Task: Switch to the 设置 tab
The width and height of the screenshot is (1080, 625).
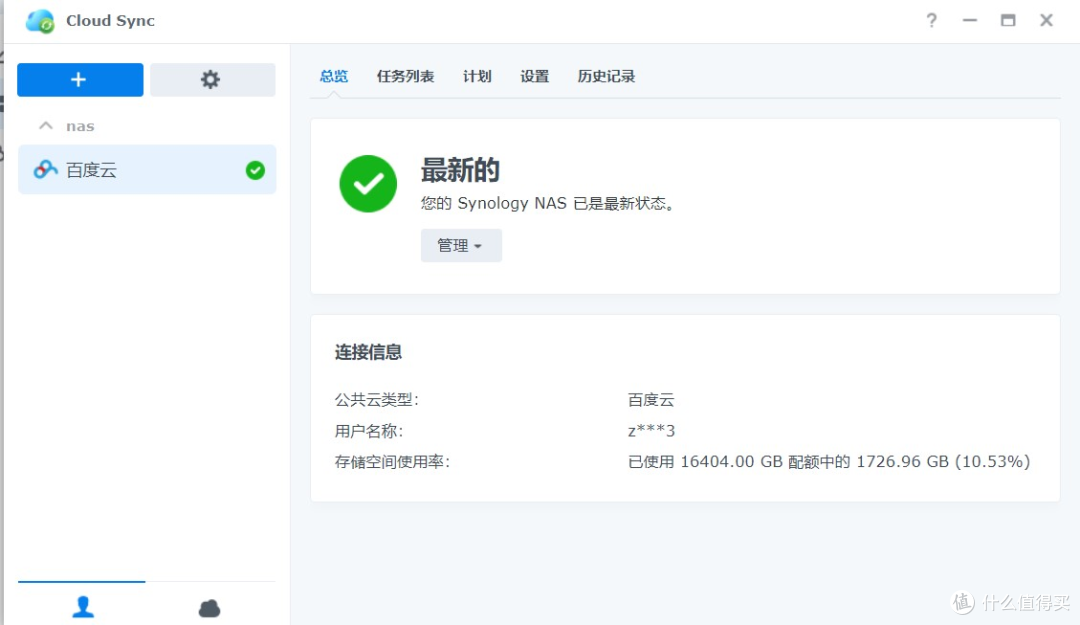Action: pos(534,76)
